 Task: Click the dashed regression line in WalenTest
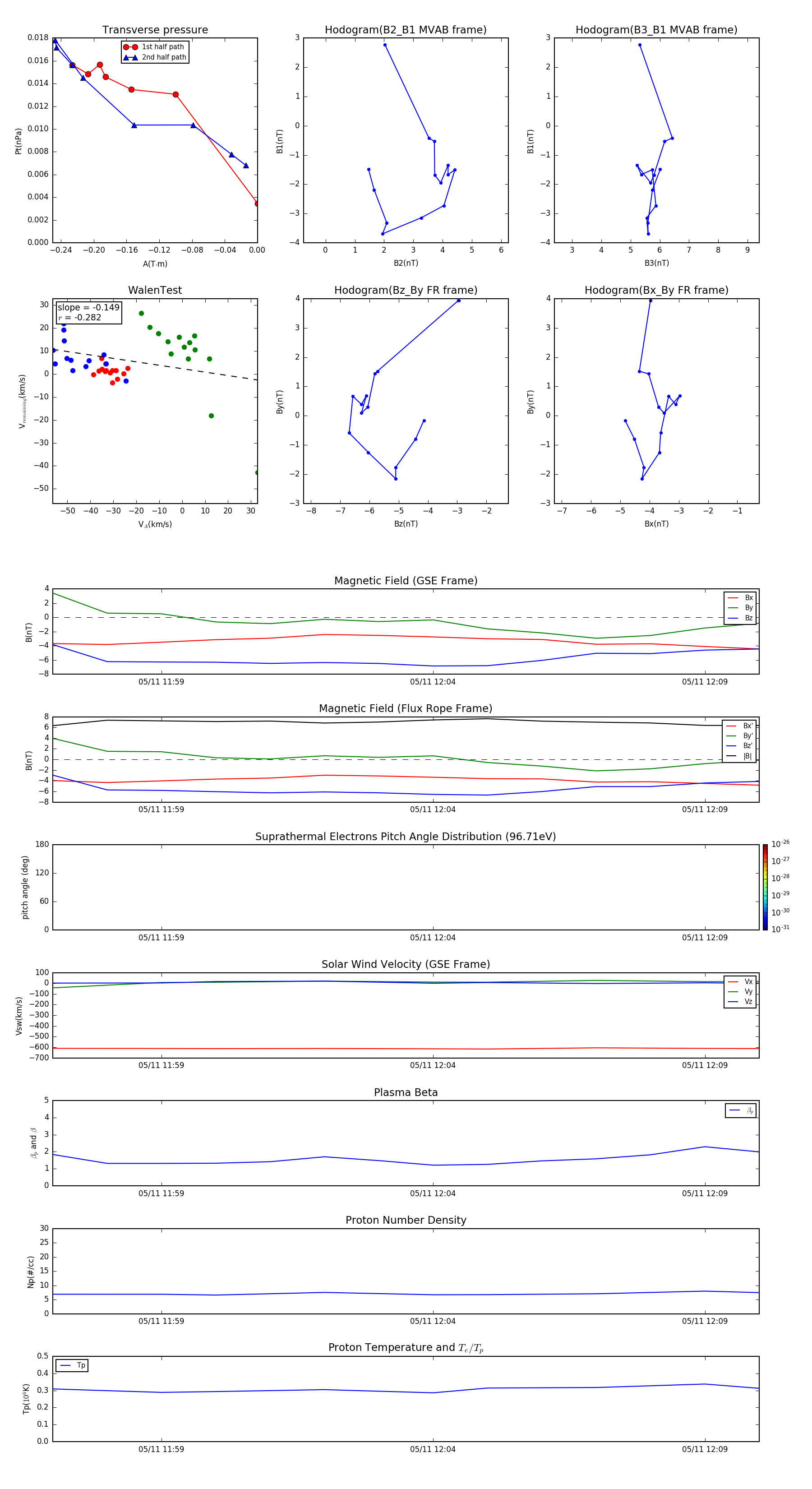coord(155,364)
